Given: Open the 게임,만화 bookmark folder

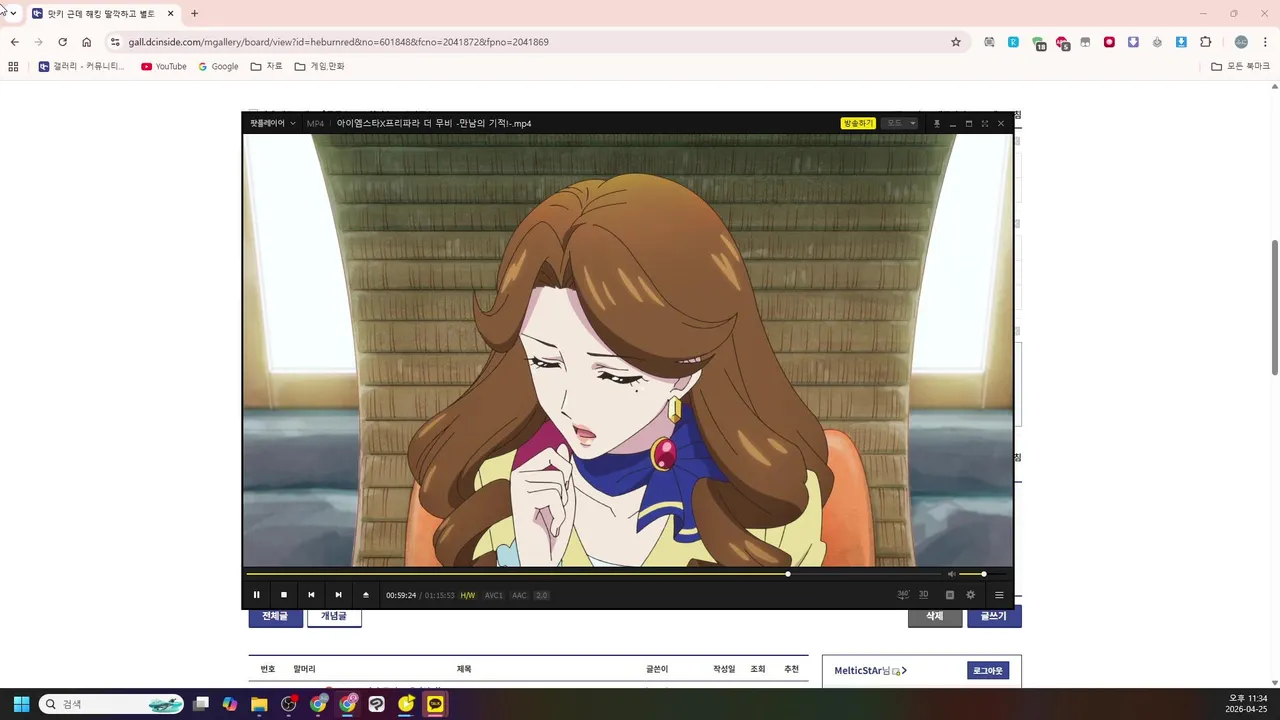Looking at the screenshot, I should click(x=319, y=67).
